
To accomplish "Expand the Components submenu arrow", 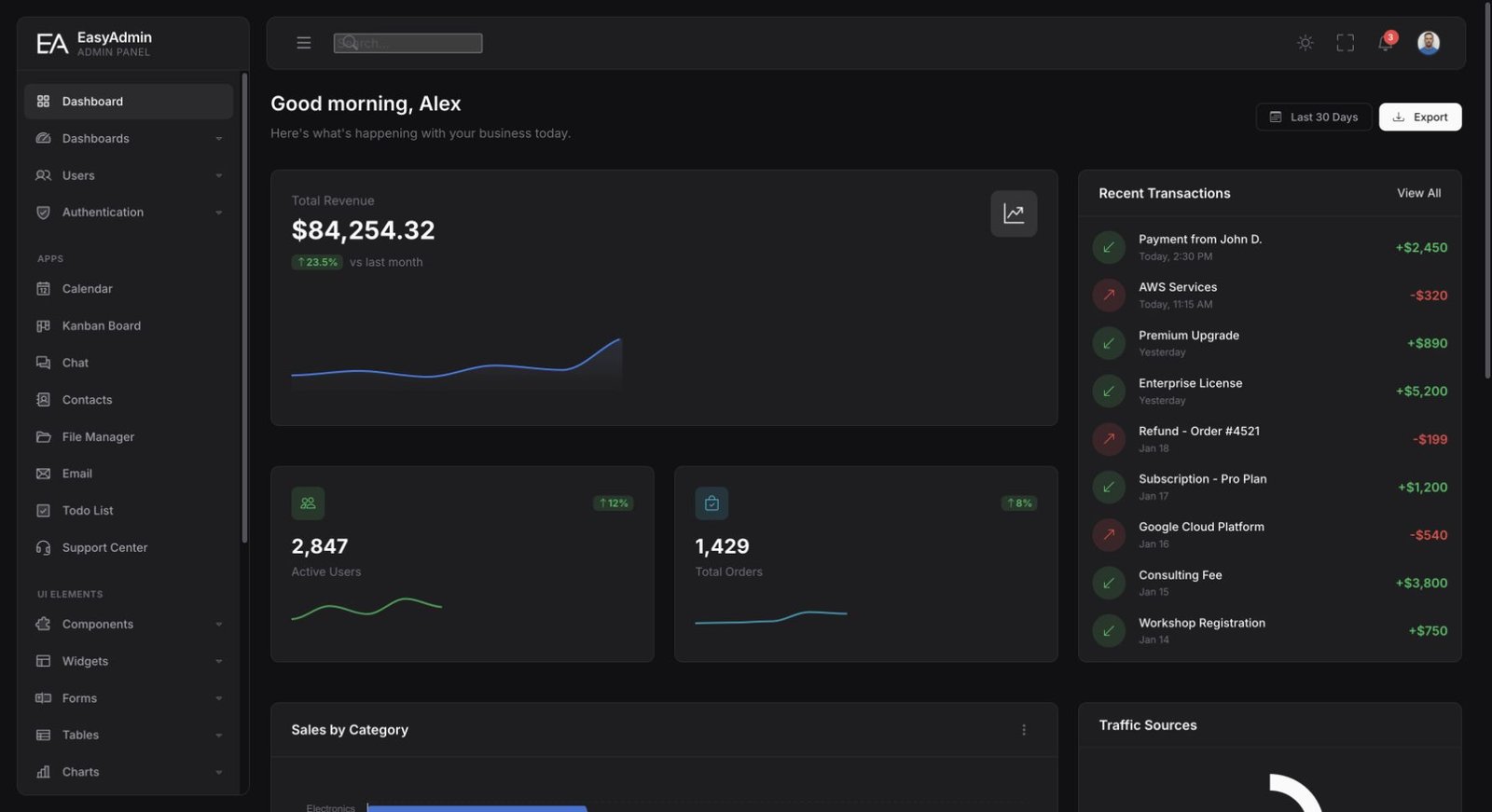I will click(x=219, y=625).
